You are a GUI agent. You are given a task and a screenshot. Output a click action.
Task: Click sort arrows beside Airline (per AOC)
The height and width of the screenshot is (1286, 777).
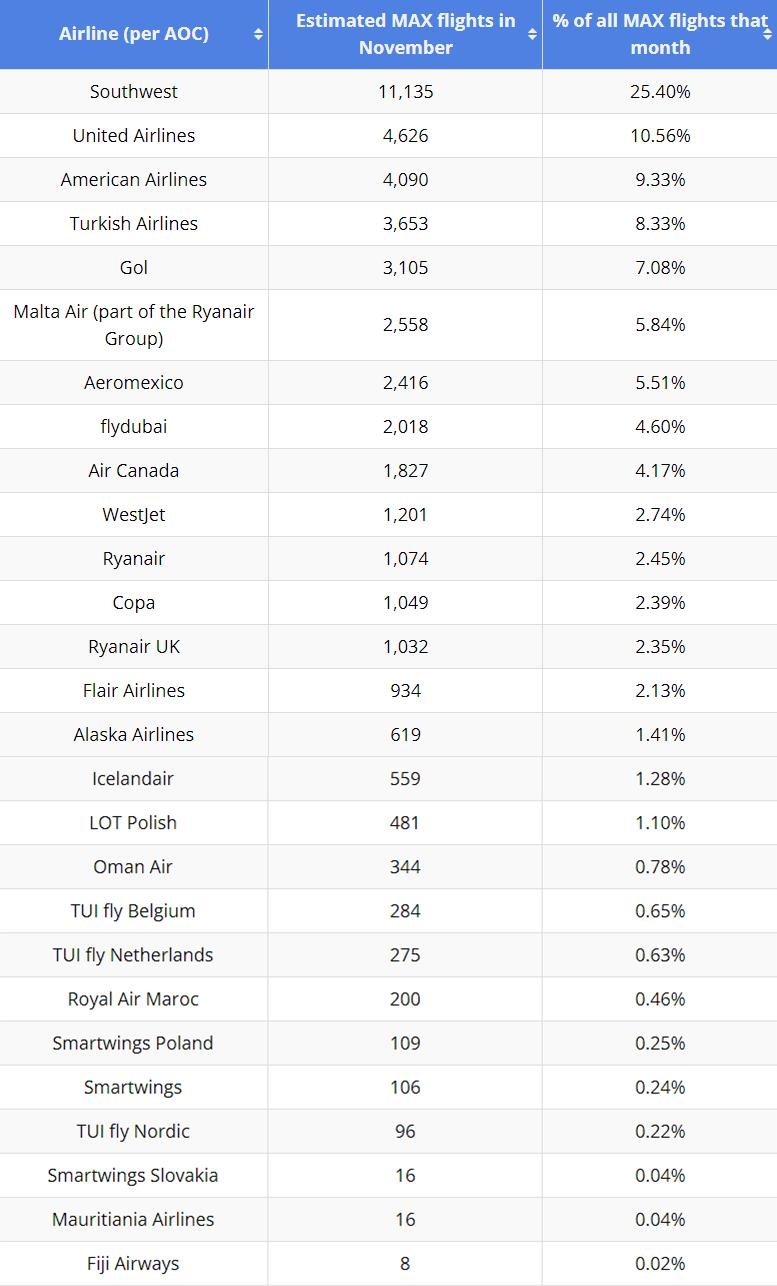[258, 34]
